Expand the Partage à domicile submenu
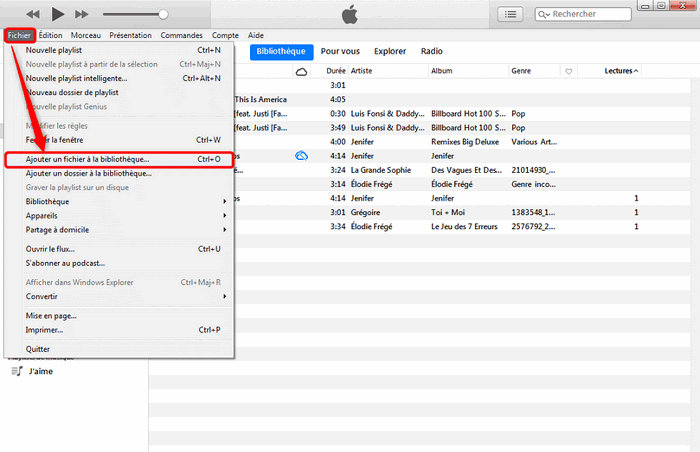700x452 pixels. [119, 230]
